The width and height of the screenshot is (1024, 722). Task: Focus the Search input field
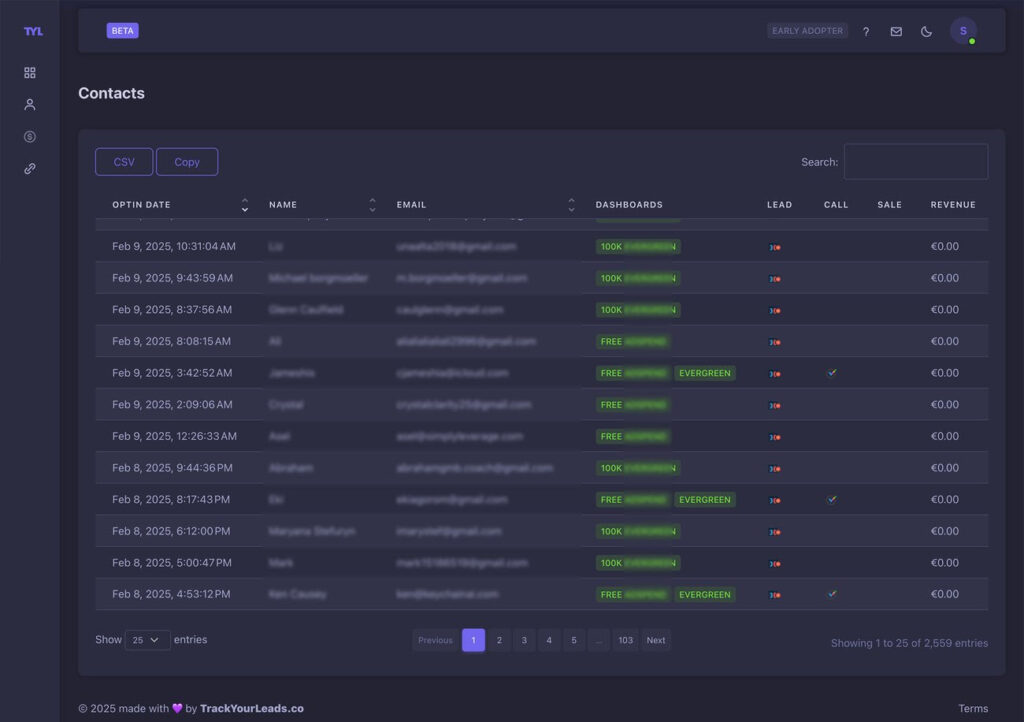tap(916, 162)
